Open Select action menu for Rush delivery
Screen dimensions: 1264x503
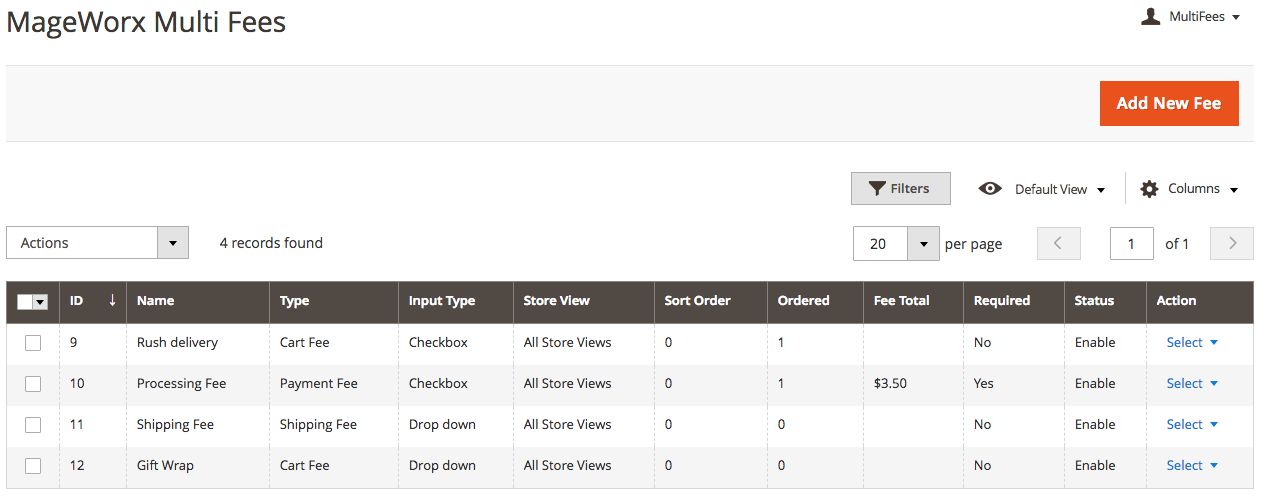(1192, 342)
